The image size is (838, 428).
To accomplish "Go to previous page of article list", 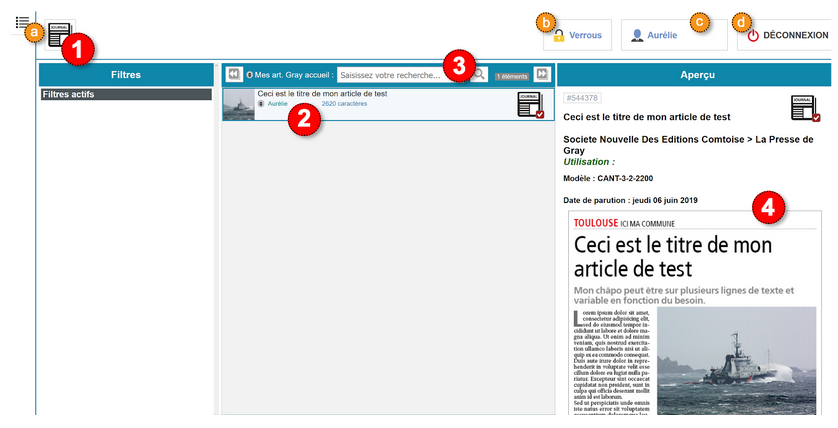I will coord(233,74).
